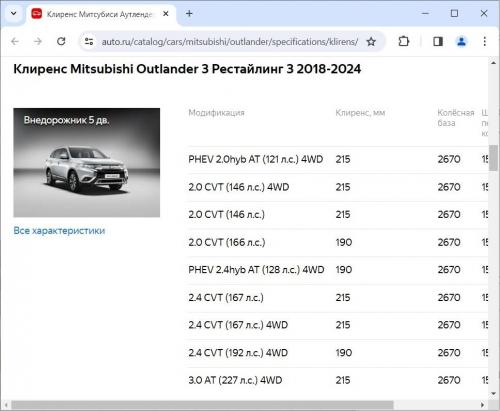500x411 pixels.
Task: Open the user profile avatar
Action: click(461, 41)
